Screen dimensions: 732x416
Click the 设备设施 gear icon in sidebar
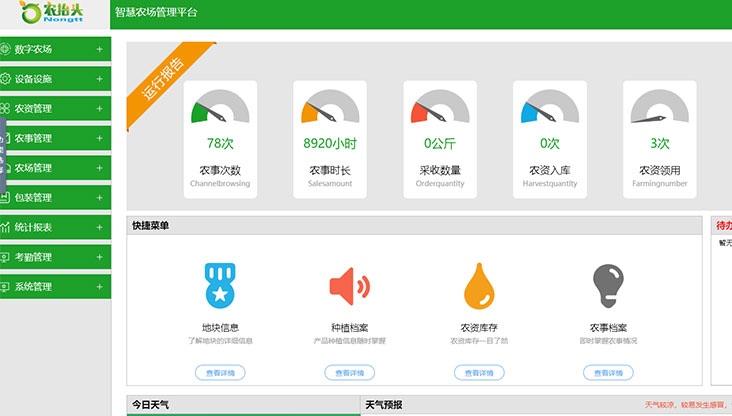(6, 78)
